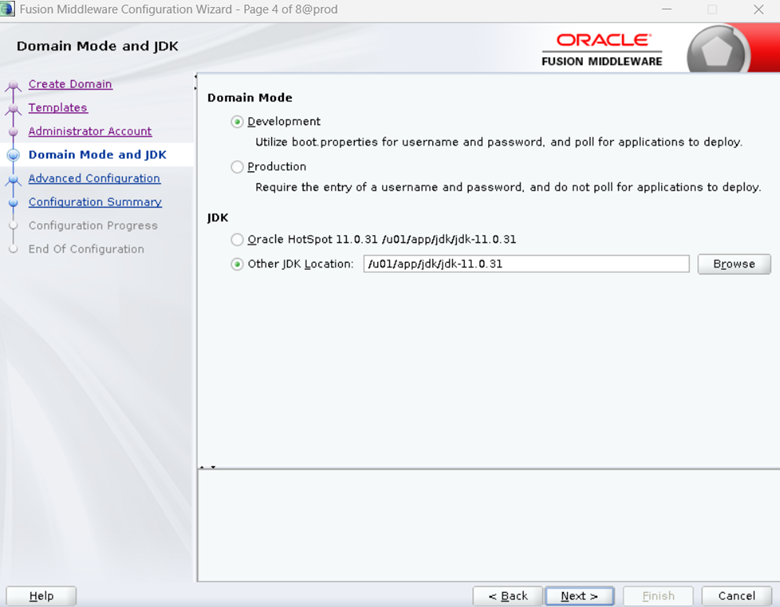This screenshot has height=607, width=780.
Task: Click the Next button
Action: click(x=580, y=596)
